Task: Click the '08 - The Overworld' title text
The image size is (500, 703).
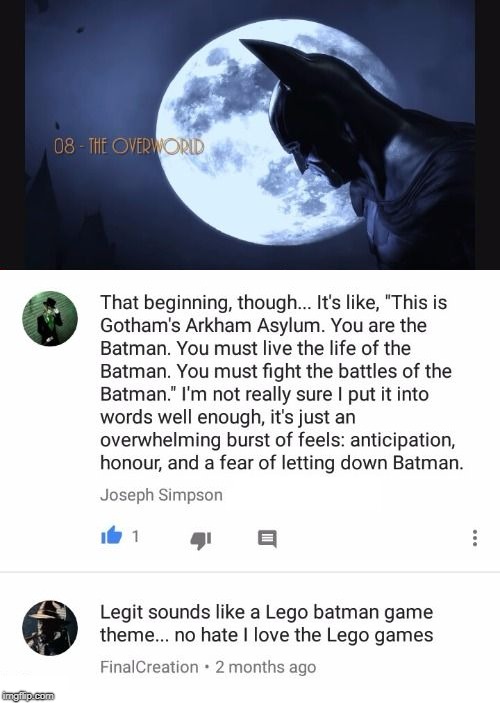Action: click(x=129, y=147)
